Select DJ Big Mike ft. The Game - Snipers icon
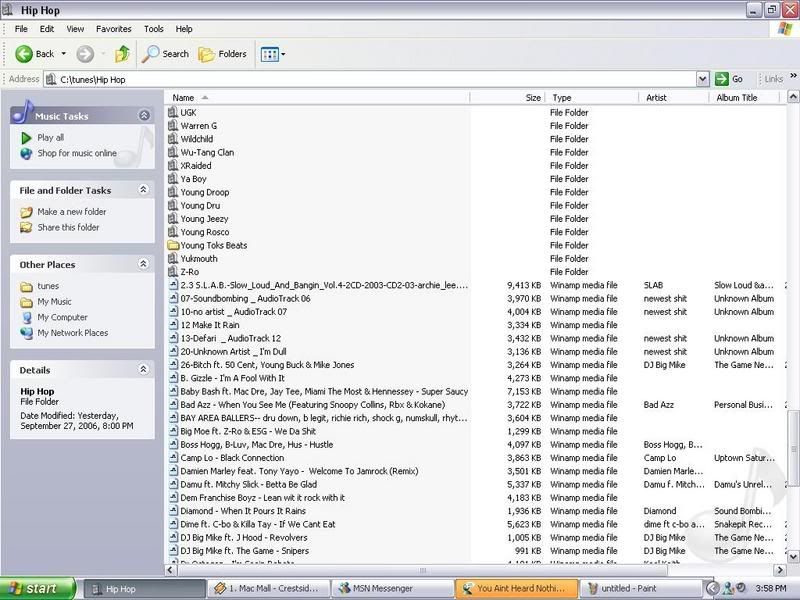The image size is (800, 600). 173,551
